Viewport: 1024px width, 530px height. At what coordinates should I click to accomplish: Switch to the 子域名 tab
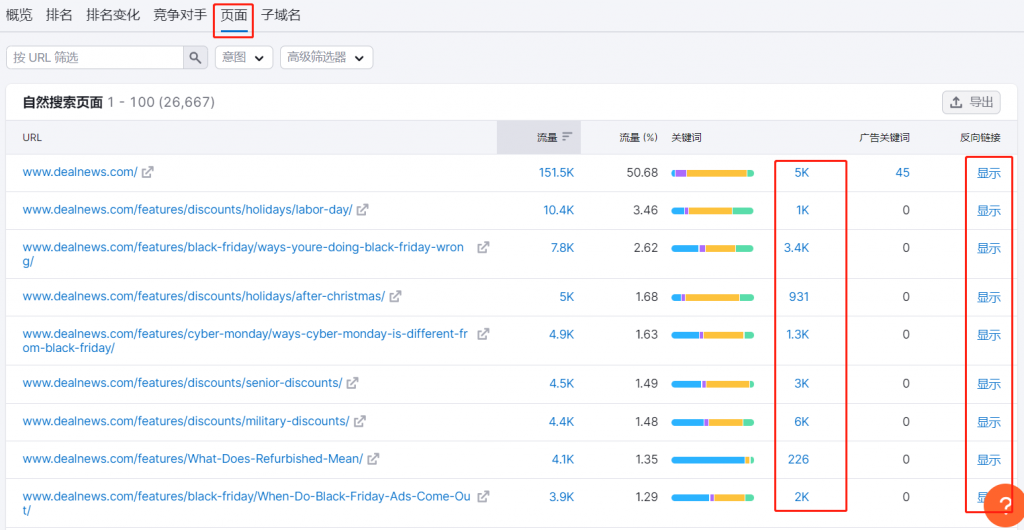tap(281, 15)
